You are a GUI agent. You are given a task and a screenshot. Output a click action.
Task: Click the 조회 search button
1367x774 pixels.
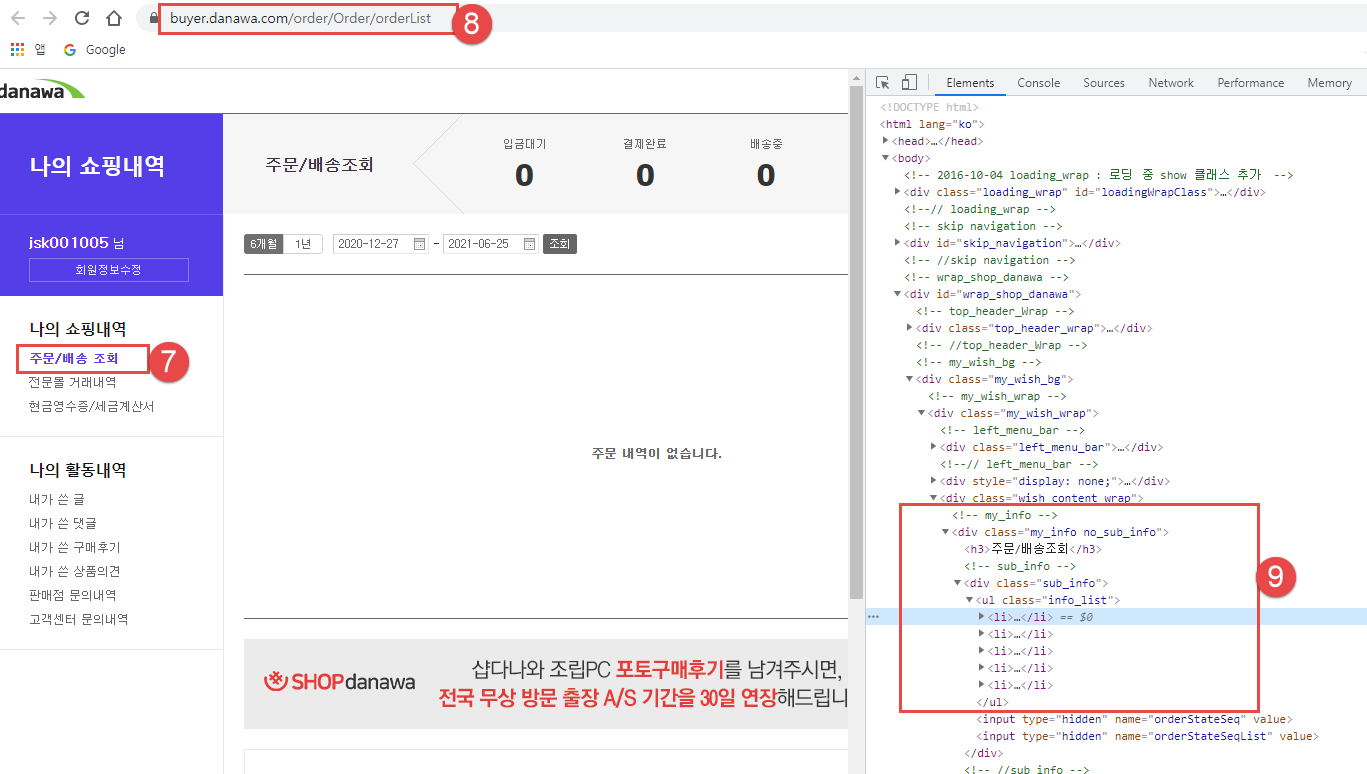(x=560, y=244)
